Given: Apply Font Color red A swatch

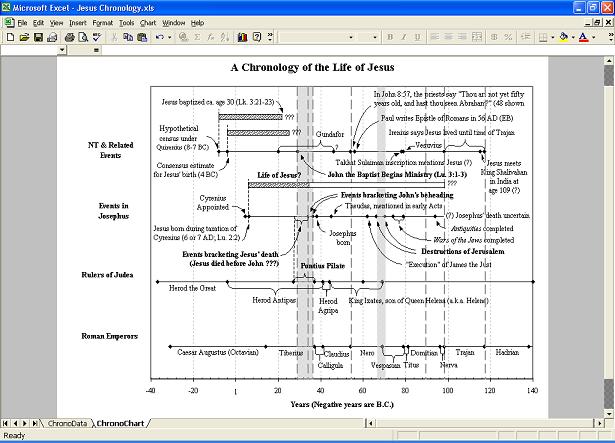Looking at the screenshot, I should (584, 37).
